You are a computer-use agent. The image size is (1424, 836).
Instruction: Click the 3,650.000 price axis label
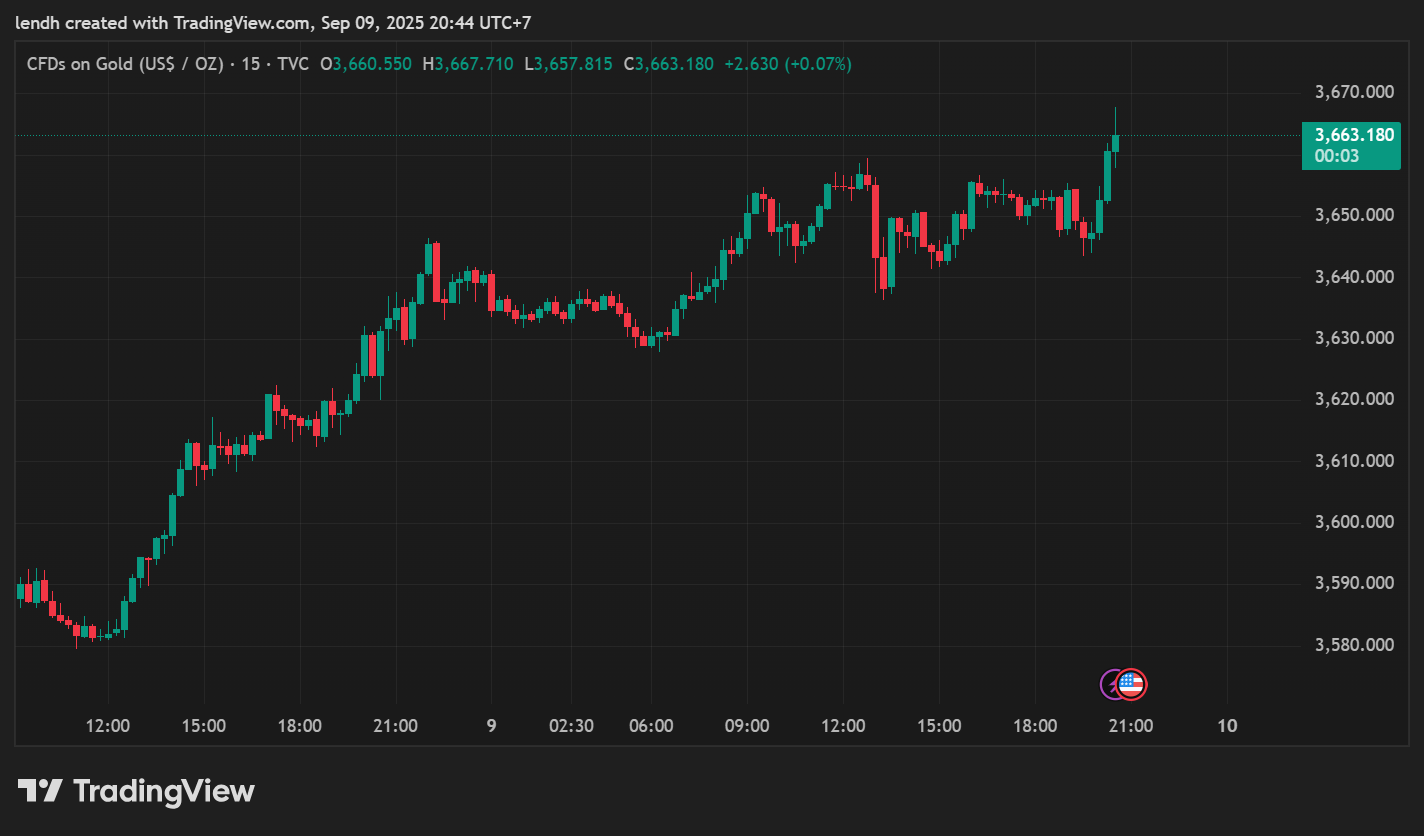tap(1354, 215)
